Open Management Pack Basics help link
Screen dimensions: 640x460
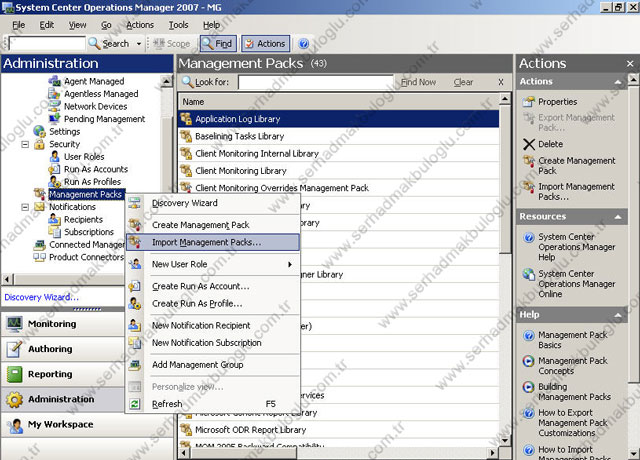[572, 340]
